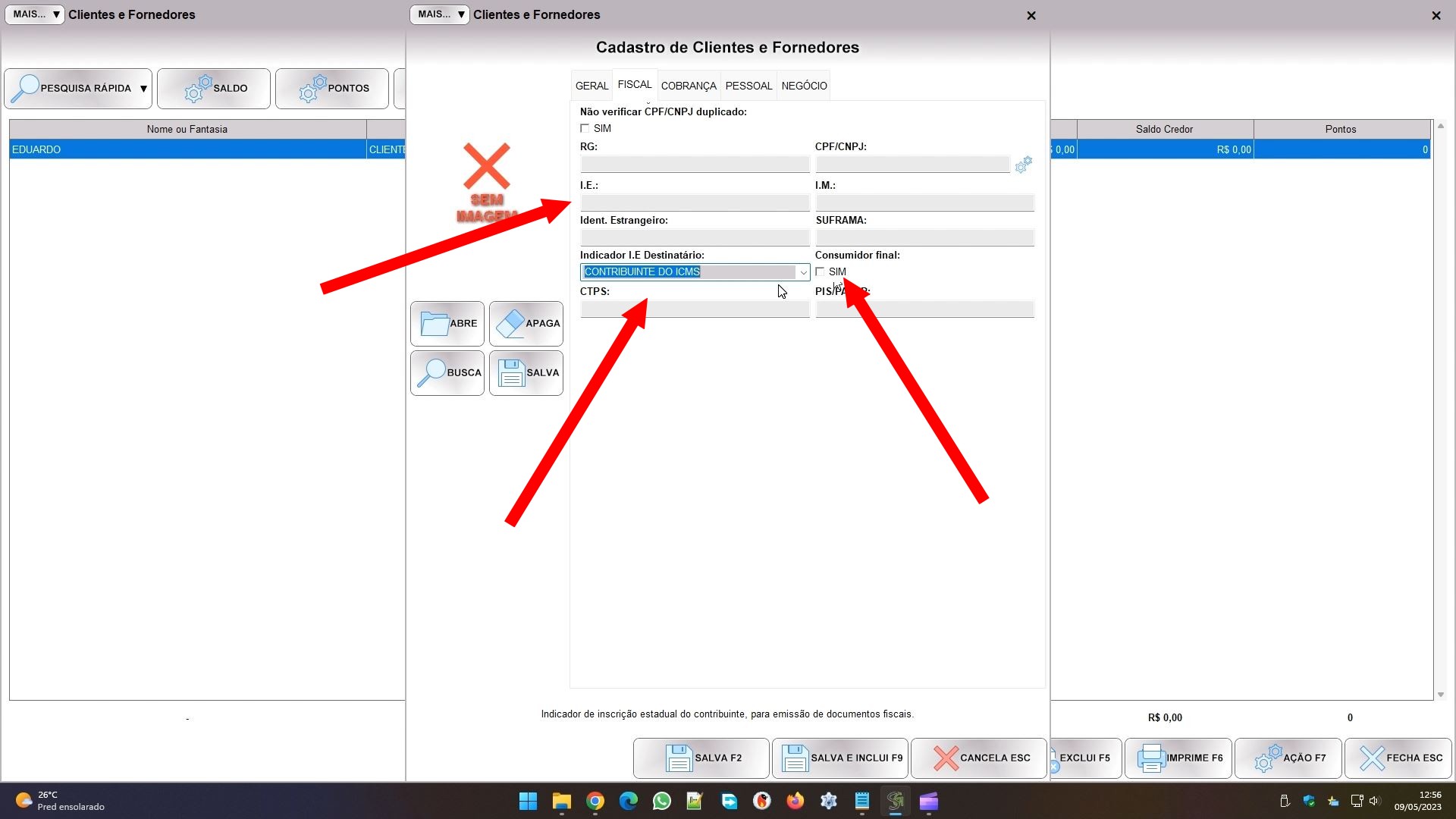Click the ABRE folder button

click(x=447, y=324)
